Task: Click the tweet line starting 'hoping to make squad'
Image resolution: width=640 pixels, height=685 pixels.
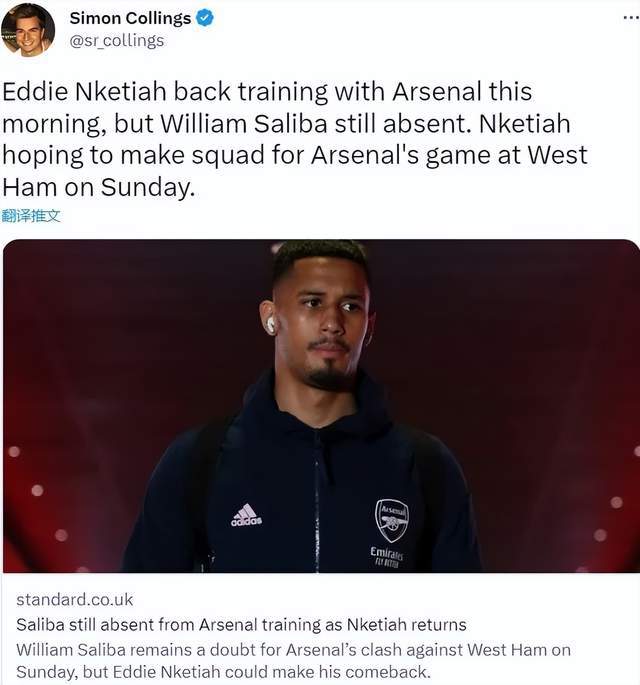Action: click(295, 156)
